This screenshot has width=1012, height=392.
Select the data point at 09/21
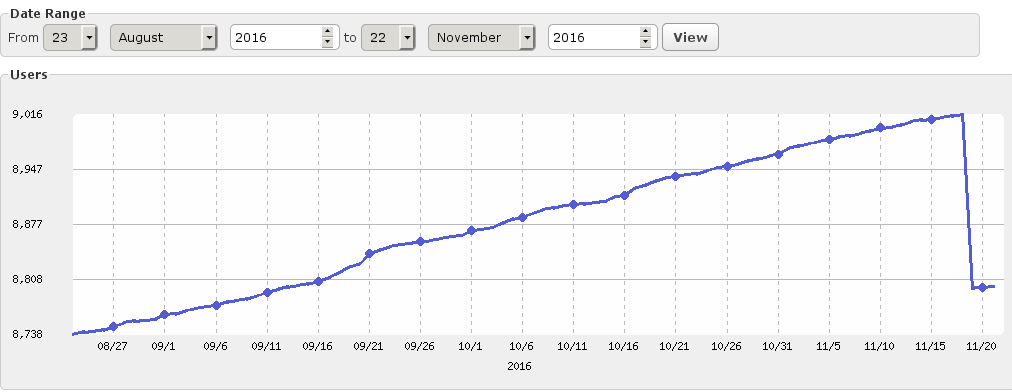pyautogui.click(x=369, y=254)
